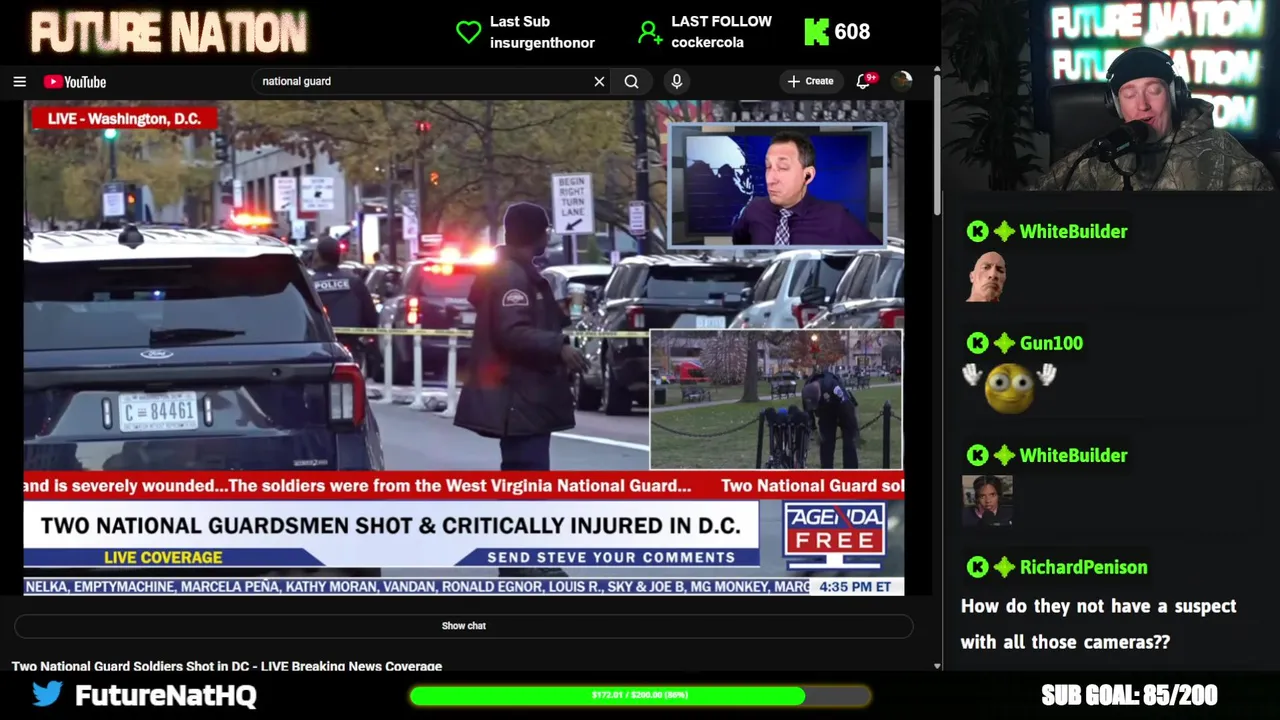Click the scrollbar down arrow
Screen dimensions: 1280x720
coord(937,666)
